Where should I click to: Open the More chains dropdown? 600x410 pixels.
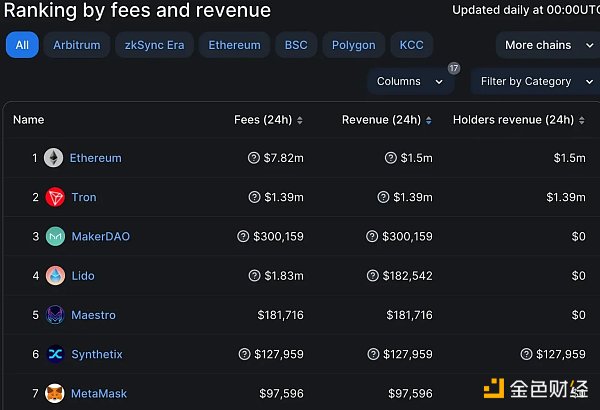[546, 45]
